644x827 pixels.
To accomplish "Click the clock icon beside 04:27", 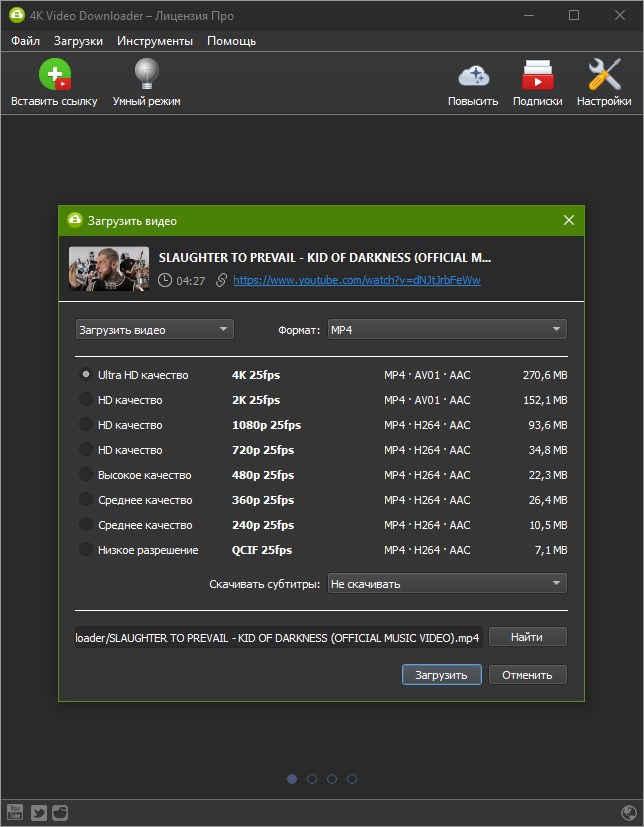I will [165, 280].
